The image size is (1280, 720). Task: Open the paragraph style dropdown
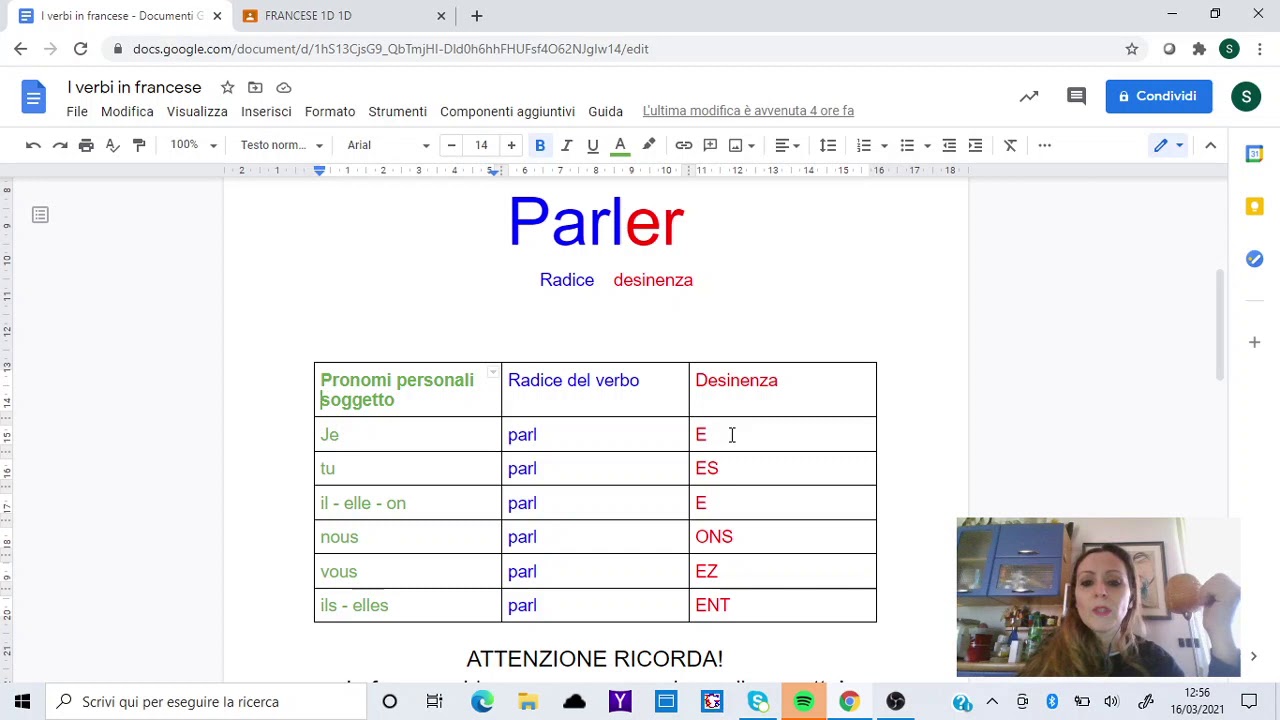click(x=281, y=145)
